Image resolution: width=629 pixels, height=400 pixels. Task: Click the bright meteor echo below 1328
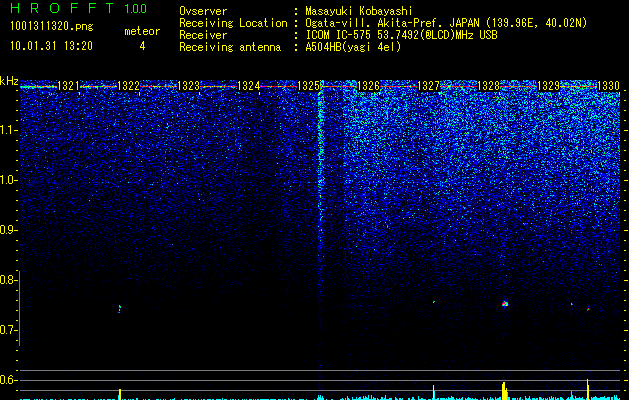click(505, 303)
